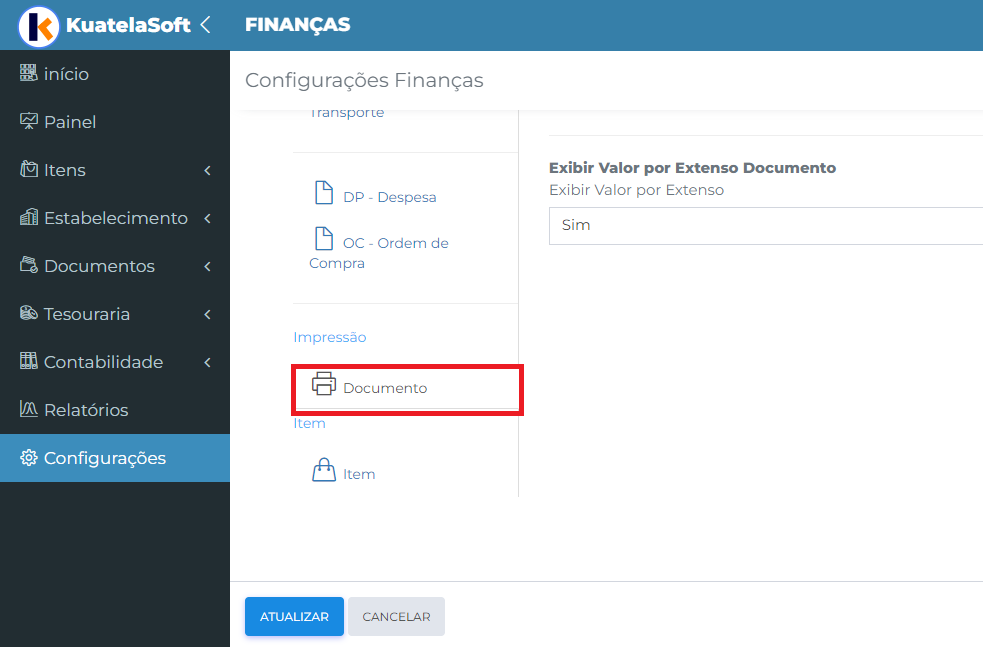
Task: Click the KuatelaSoft logo icon
Action: [39, 26]
